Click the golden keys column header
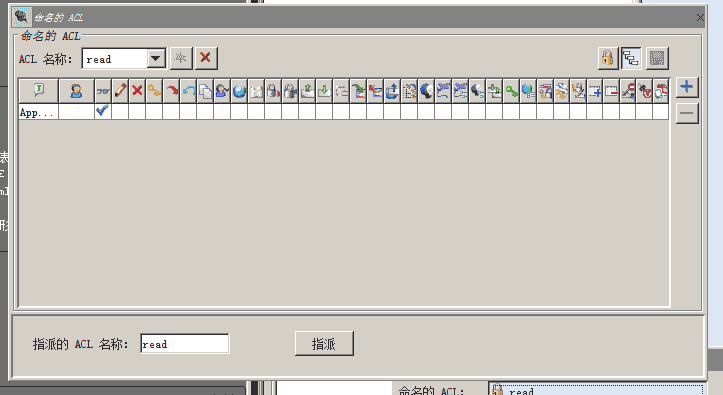This screenshot has height=395, width=723. (x=154, y=91)
